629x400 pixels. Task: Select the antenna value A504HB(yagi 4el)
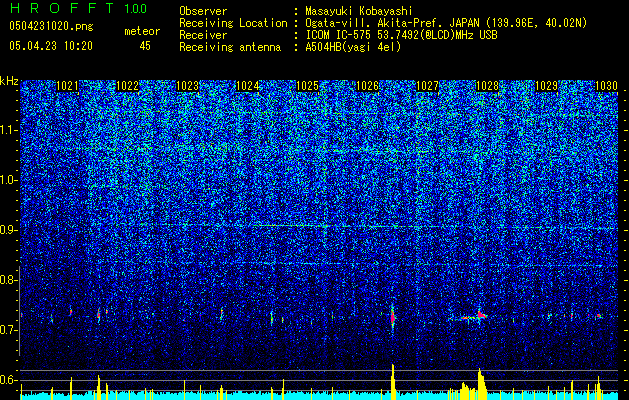coord(353,47)
